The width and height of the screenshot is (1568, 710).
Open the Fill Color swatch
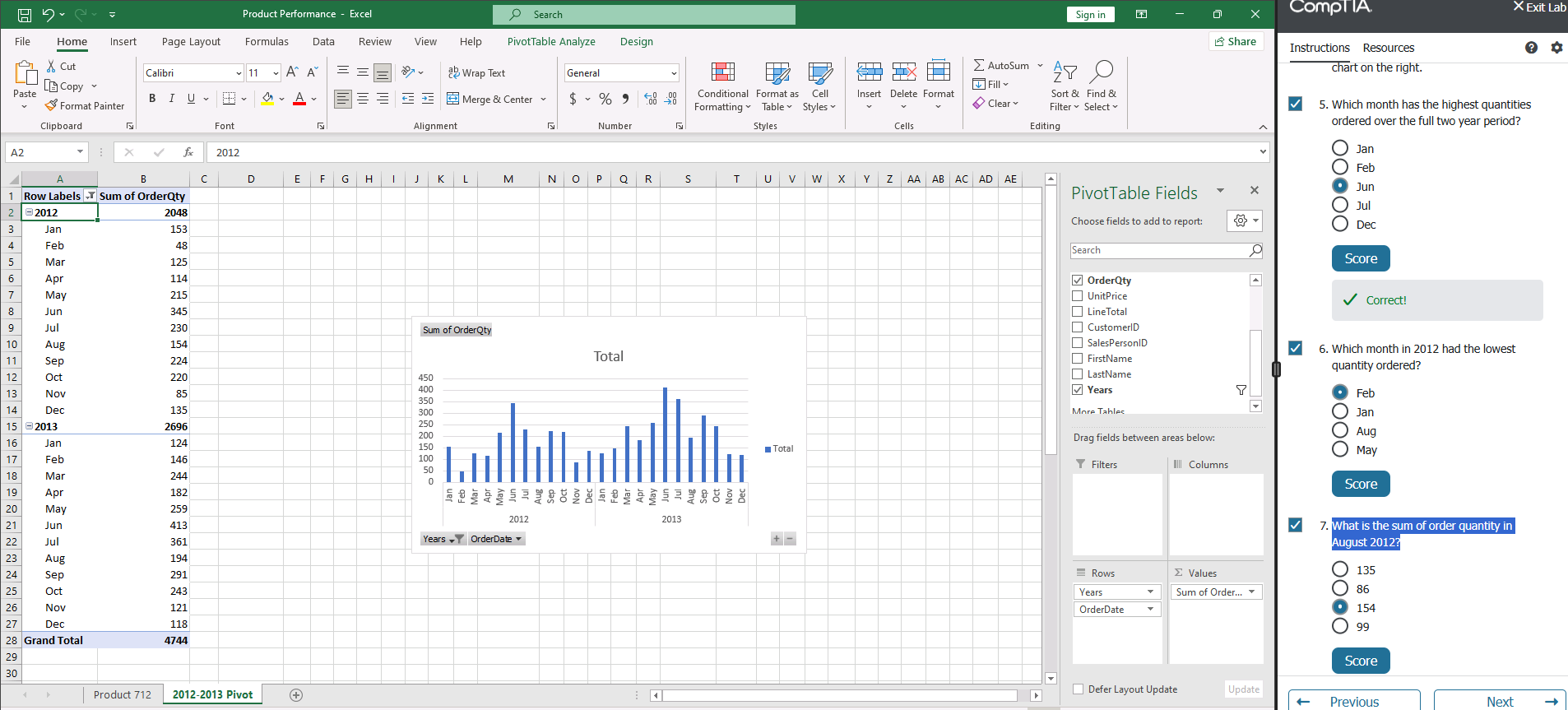[x=267, y=99]
